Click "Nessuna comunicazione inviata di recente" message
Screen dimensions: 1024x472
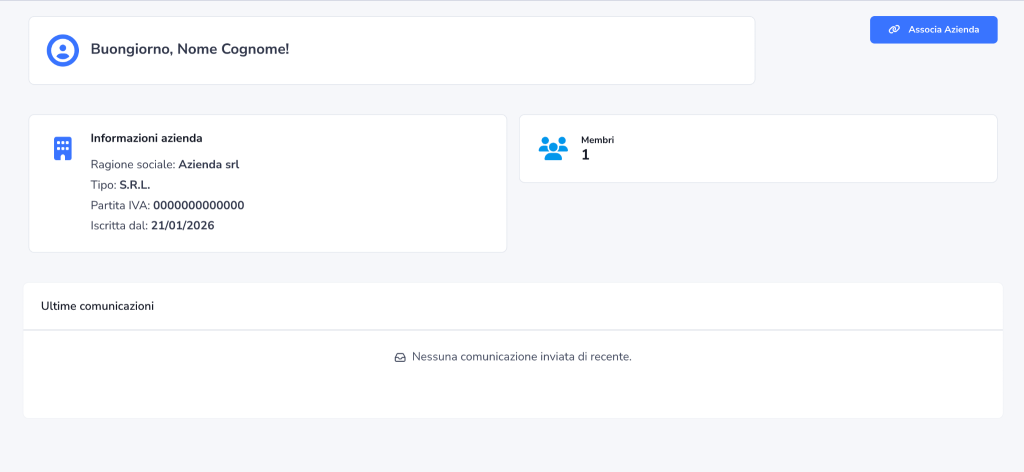[521, 357]
